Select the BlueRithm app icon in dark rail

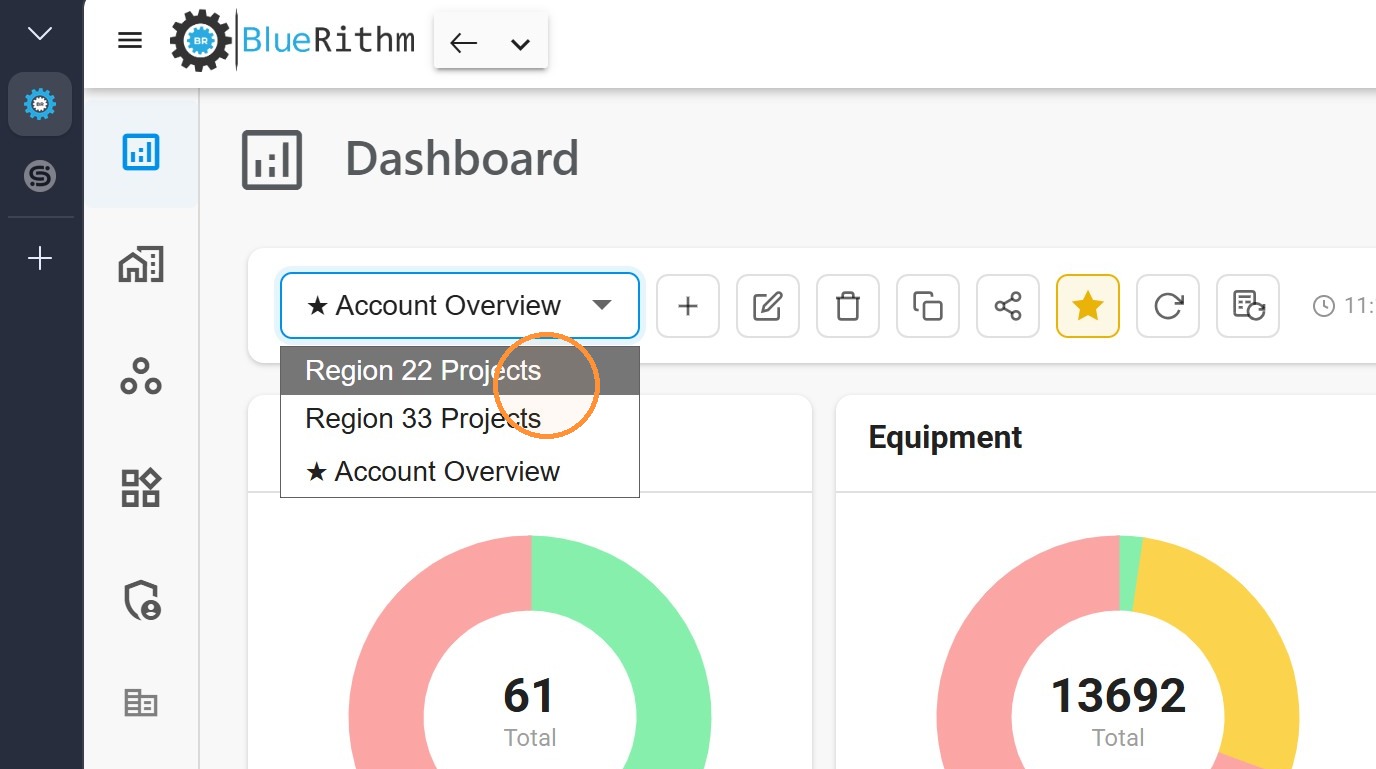click(x=40, y=104)
